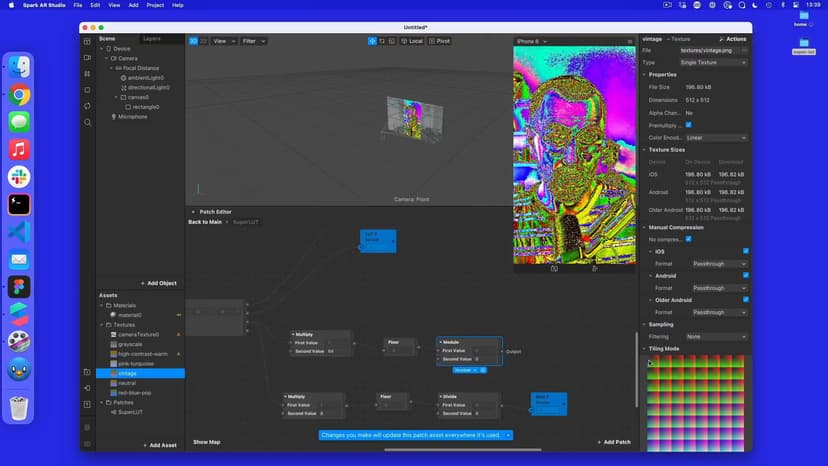The image size is (828, 466).
Task: Click the video camera icon in left toolbar
Action: (87, 58)
